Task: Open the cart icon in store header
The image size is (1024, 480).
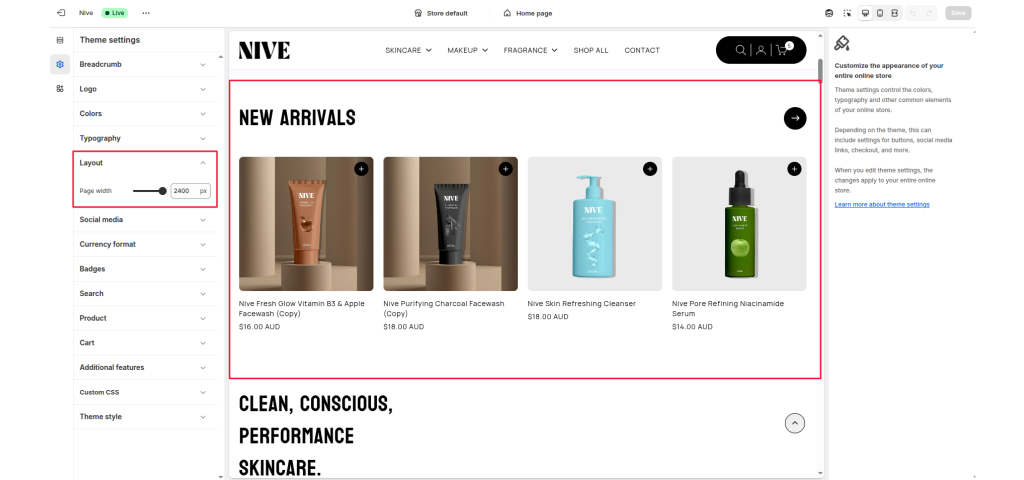Action: point(782,50)
